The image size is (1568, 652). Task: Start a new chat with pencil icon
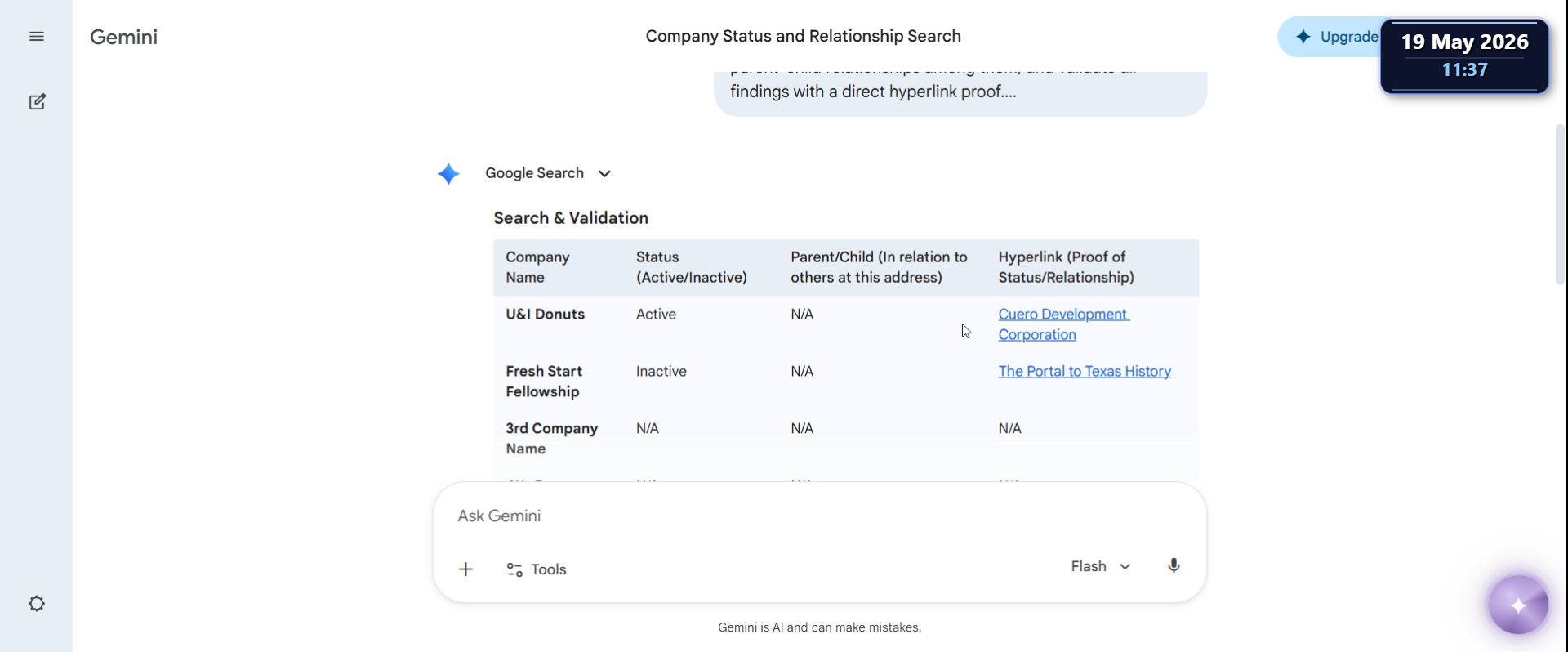(37, 102)
